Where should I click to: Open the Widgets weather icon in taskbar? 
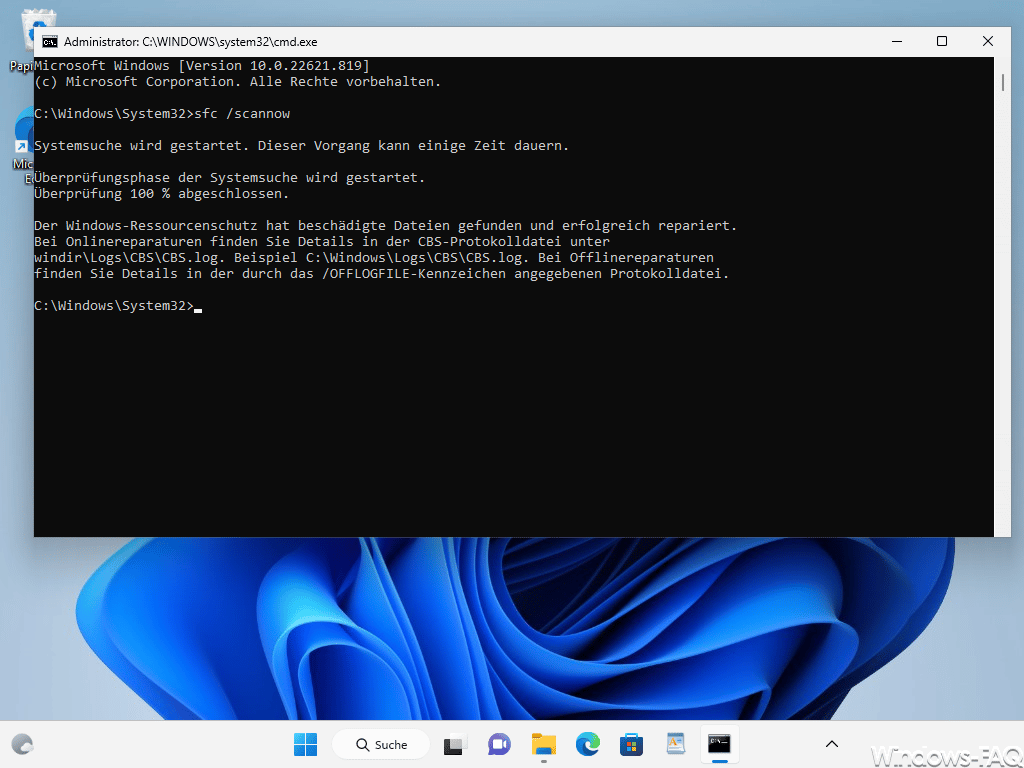[23, 744]
